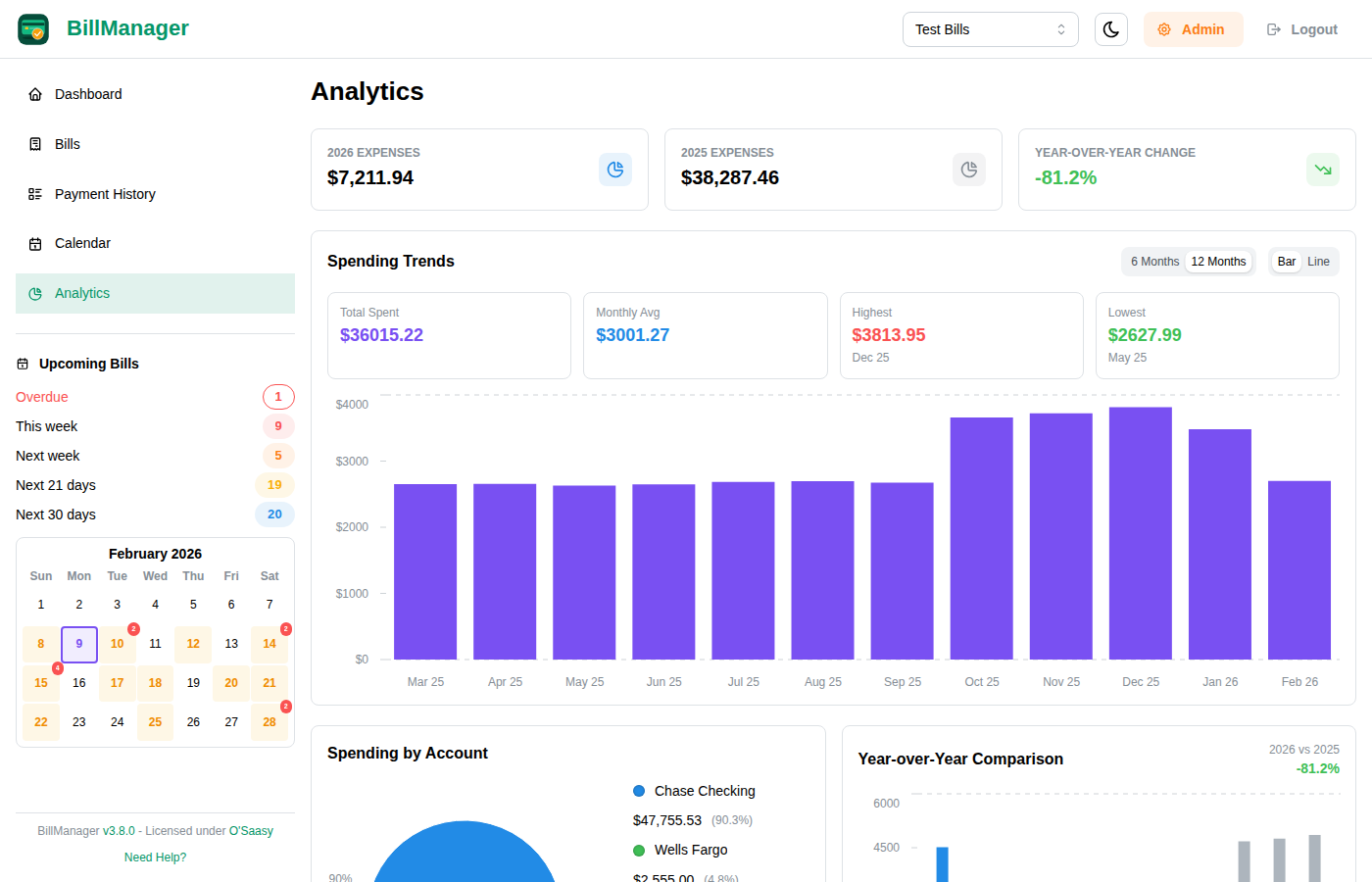
Task: Click the year-over-year change trend icon
Action: tap(1322, 170)
